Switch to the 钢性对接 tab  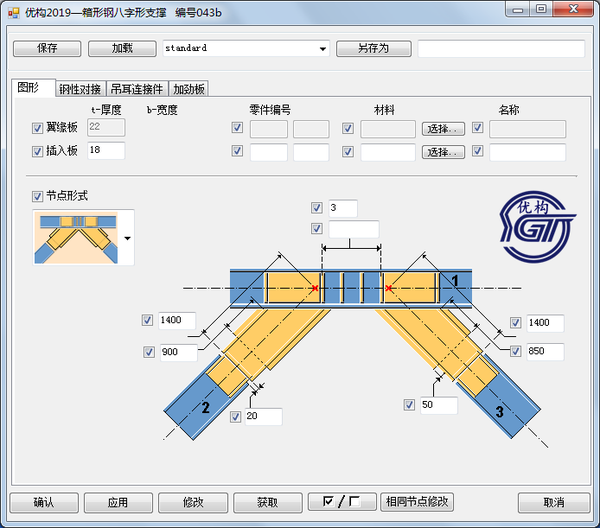(x=82, y=89)
